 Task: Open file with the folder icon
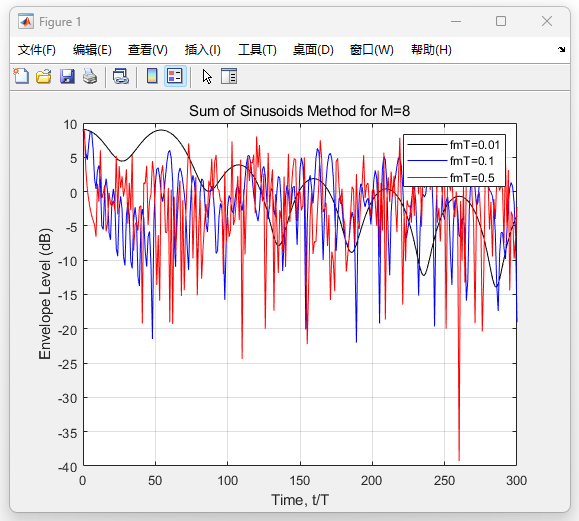pos(44,76)
